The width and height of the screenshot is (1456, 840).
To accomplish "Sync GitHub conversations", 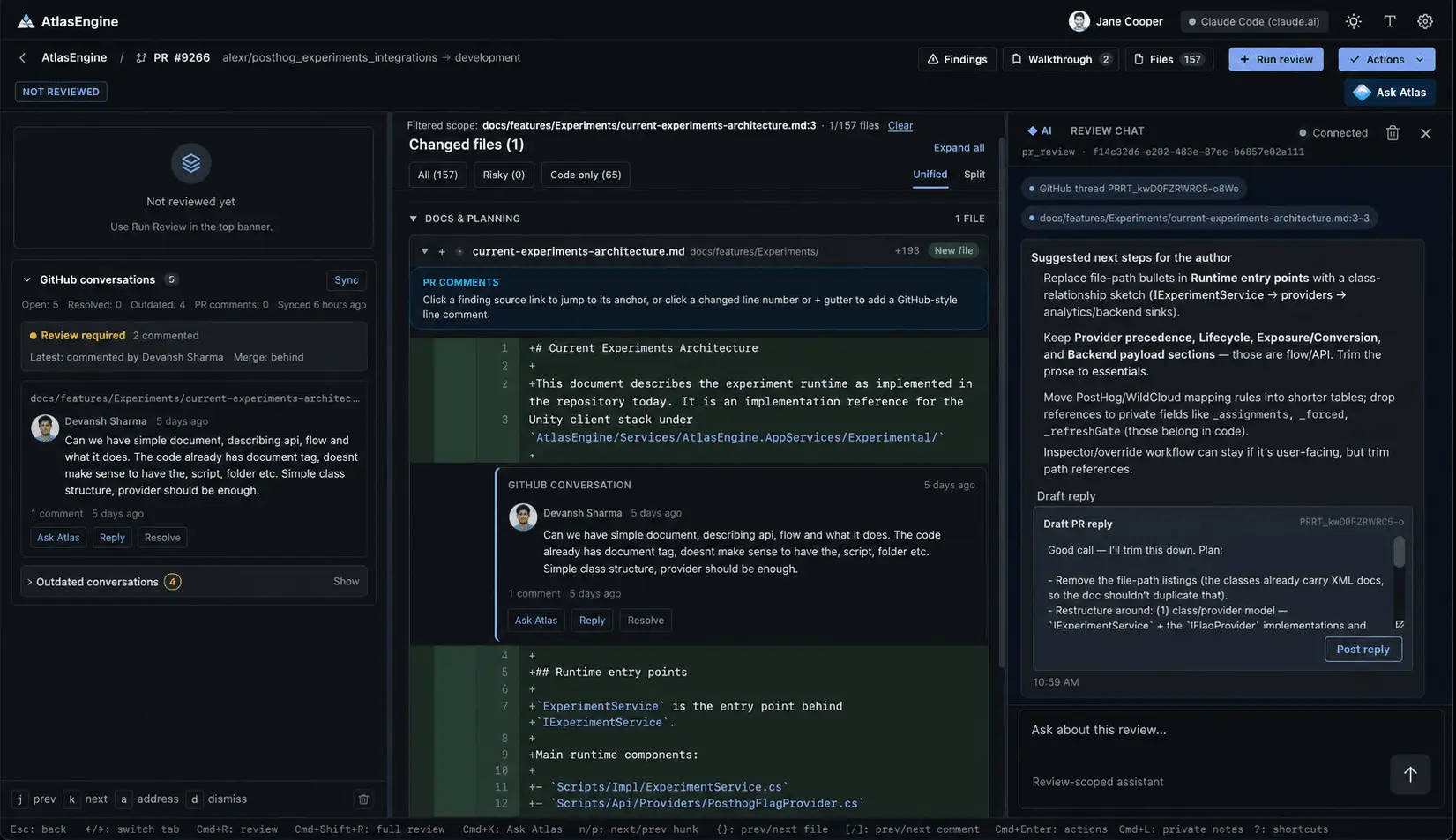I will point(347,280).
